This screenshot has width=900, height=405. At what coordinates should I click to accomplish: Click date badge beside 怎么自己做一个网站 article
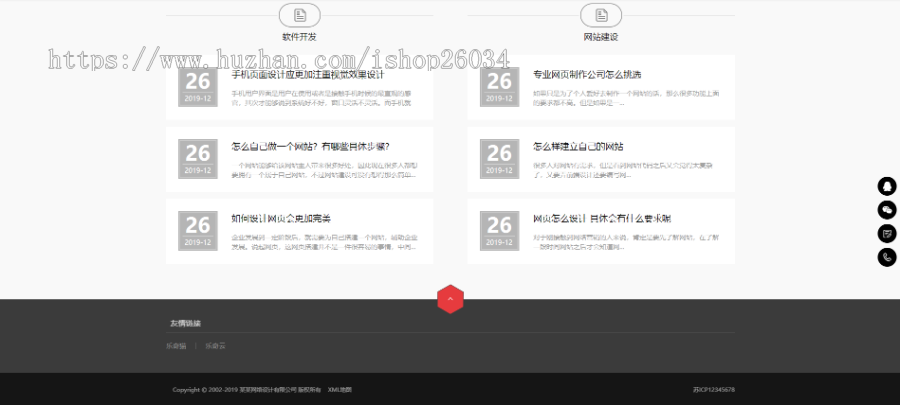(197, 159)
